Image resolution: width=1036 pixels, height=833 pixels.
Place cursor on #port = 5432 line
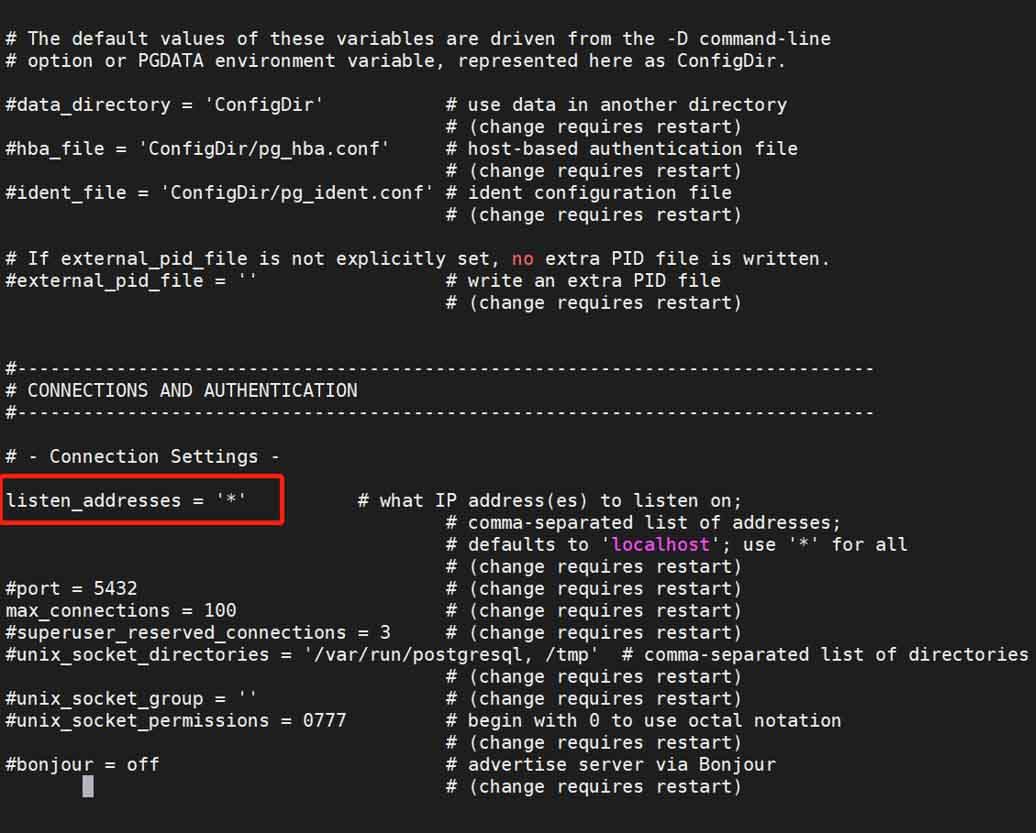71,588
